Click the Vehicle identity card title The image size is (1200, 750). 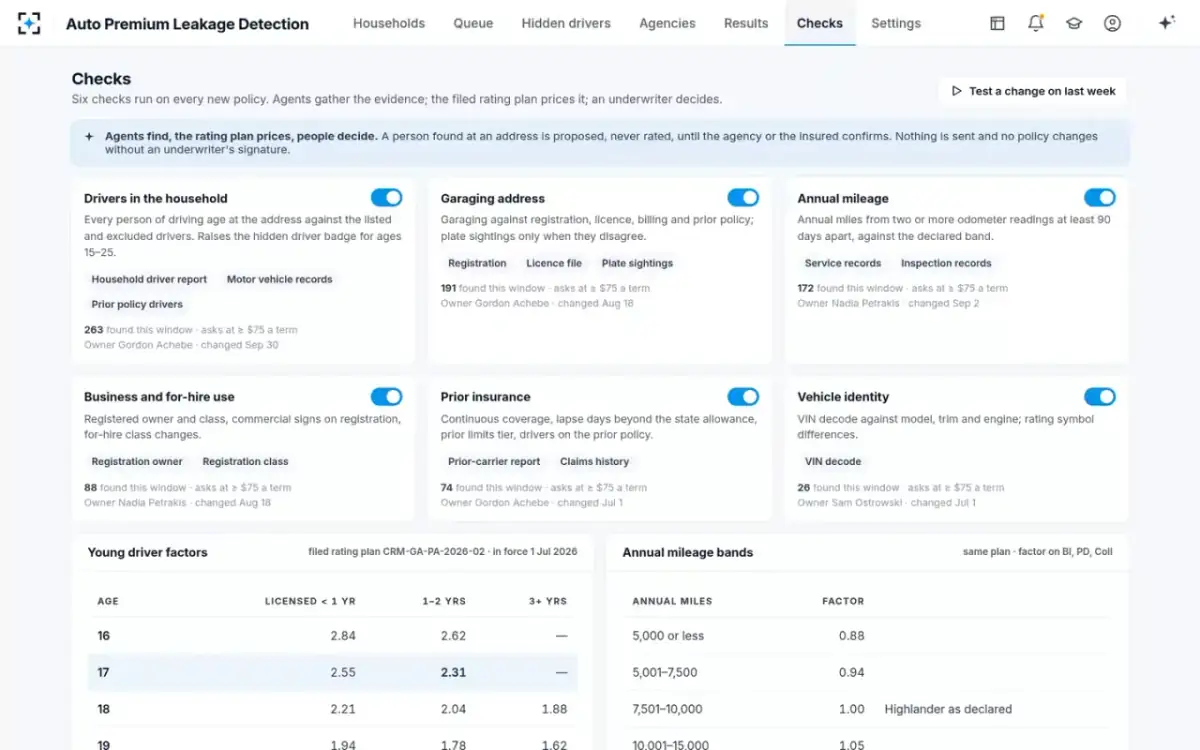click(x=843, y=397)
